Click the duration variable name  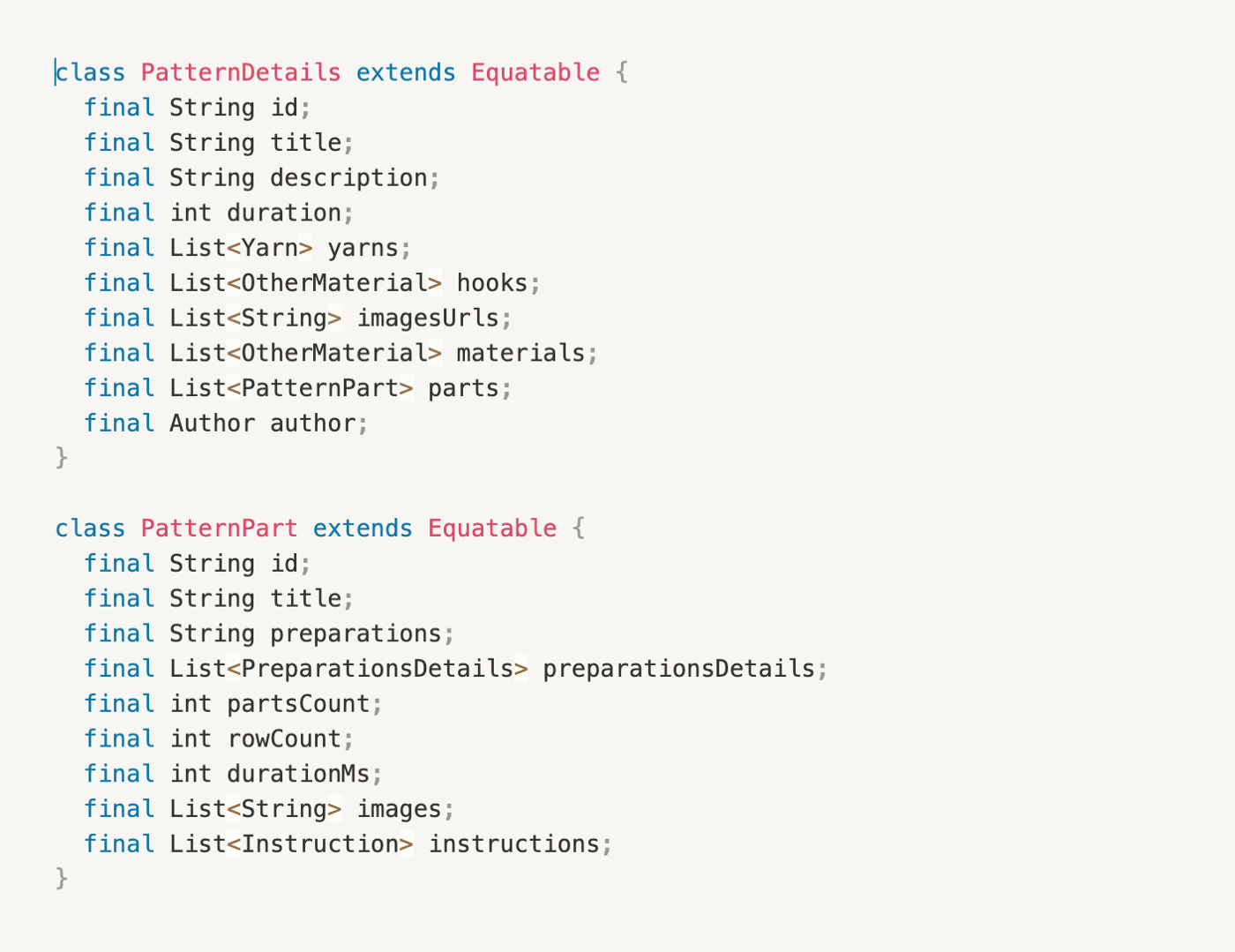tap(284, 213)
